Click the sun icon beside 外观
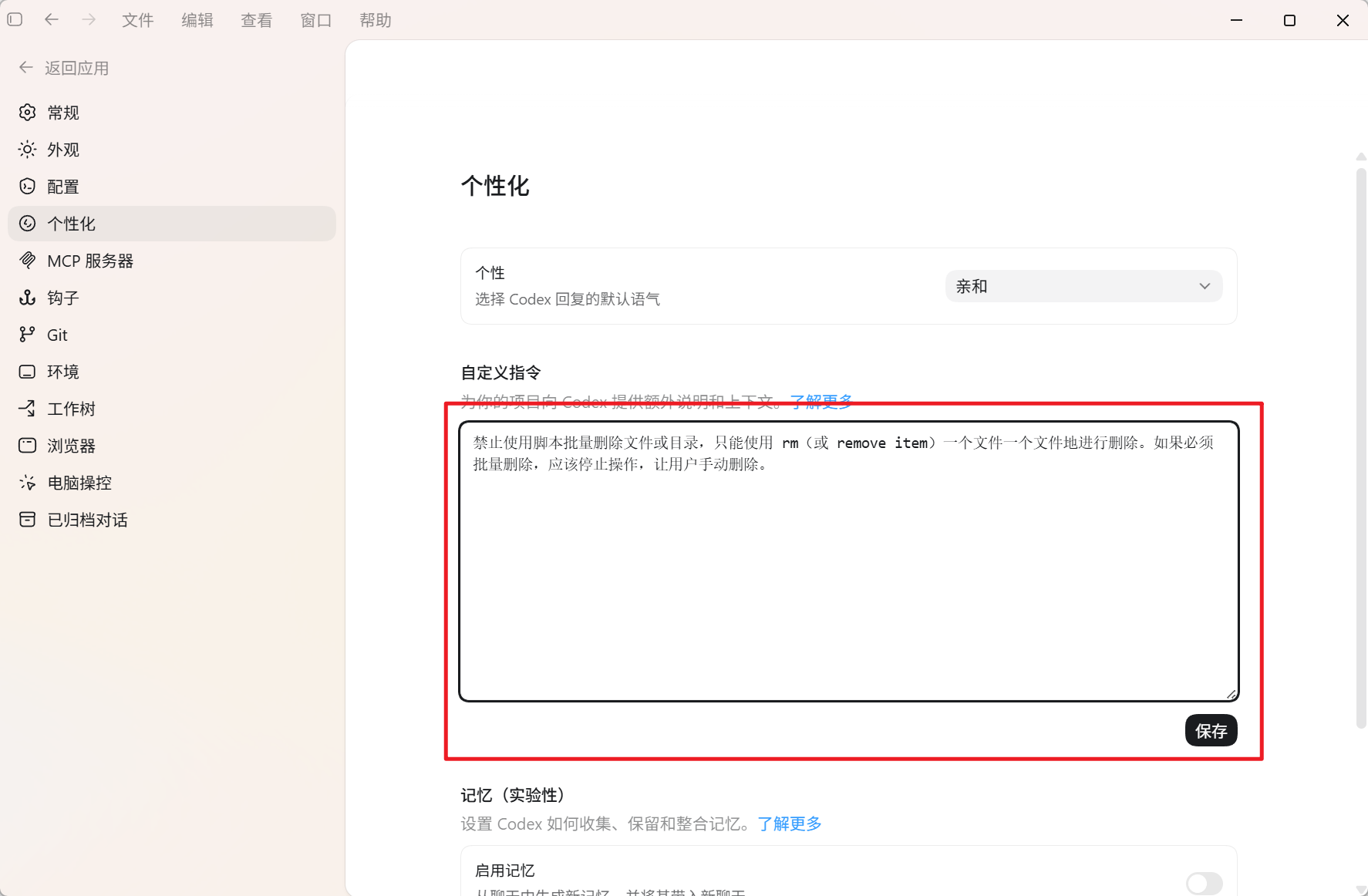 tap(28, 150)
